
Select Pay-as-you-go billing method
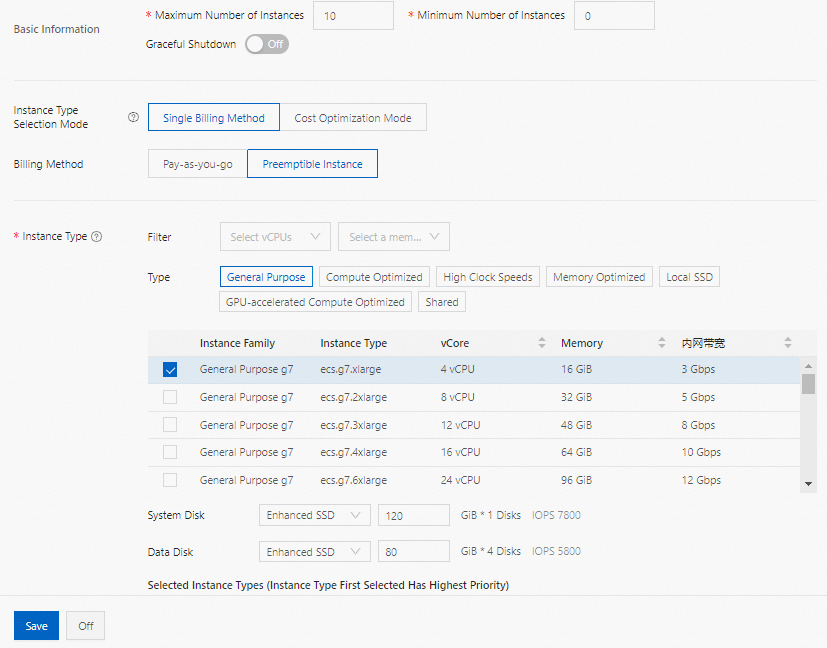click(195, 164)
